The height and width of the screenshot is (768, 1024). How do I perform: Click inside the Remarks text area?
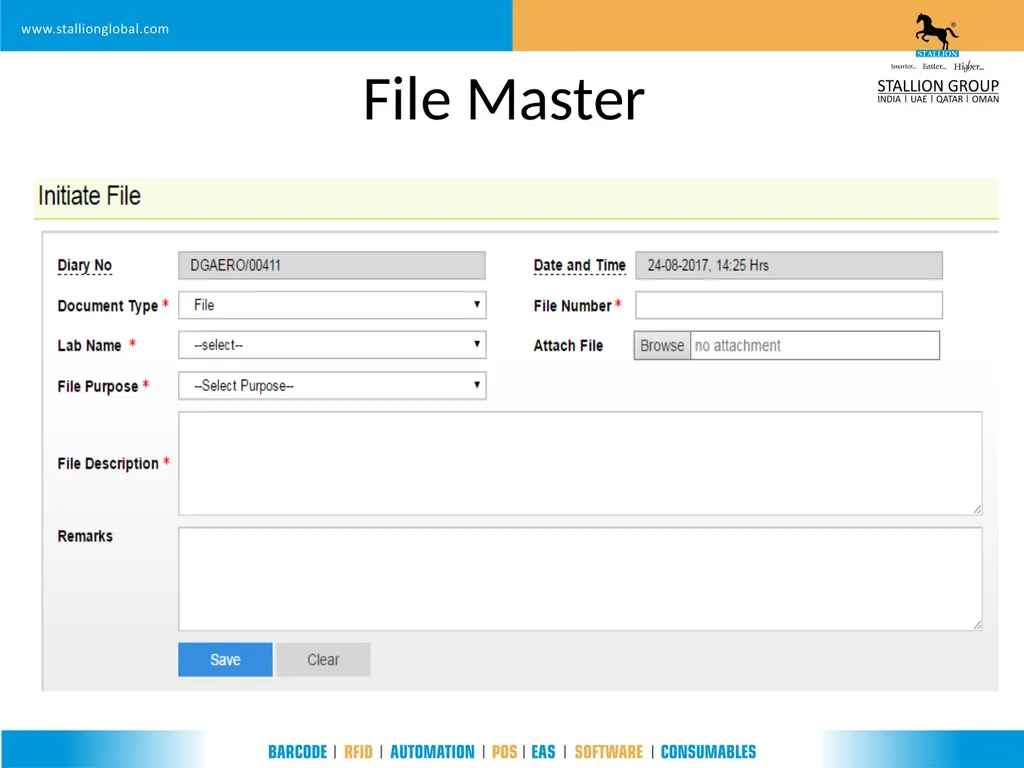click(x=580, y=579)
